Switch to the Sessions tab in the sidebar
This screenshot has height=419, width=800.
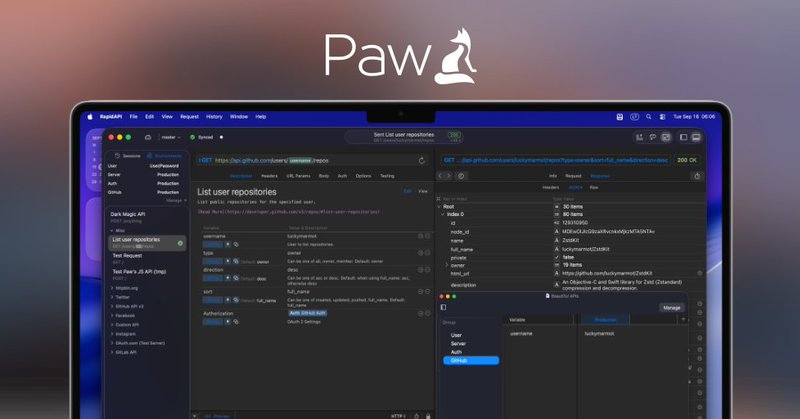[x=128, y=156]
